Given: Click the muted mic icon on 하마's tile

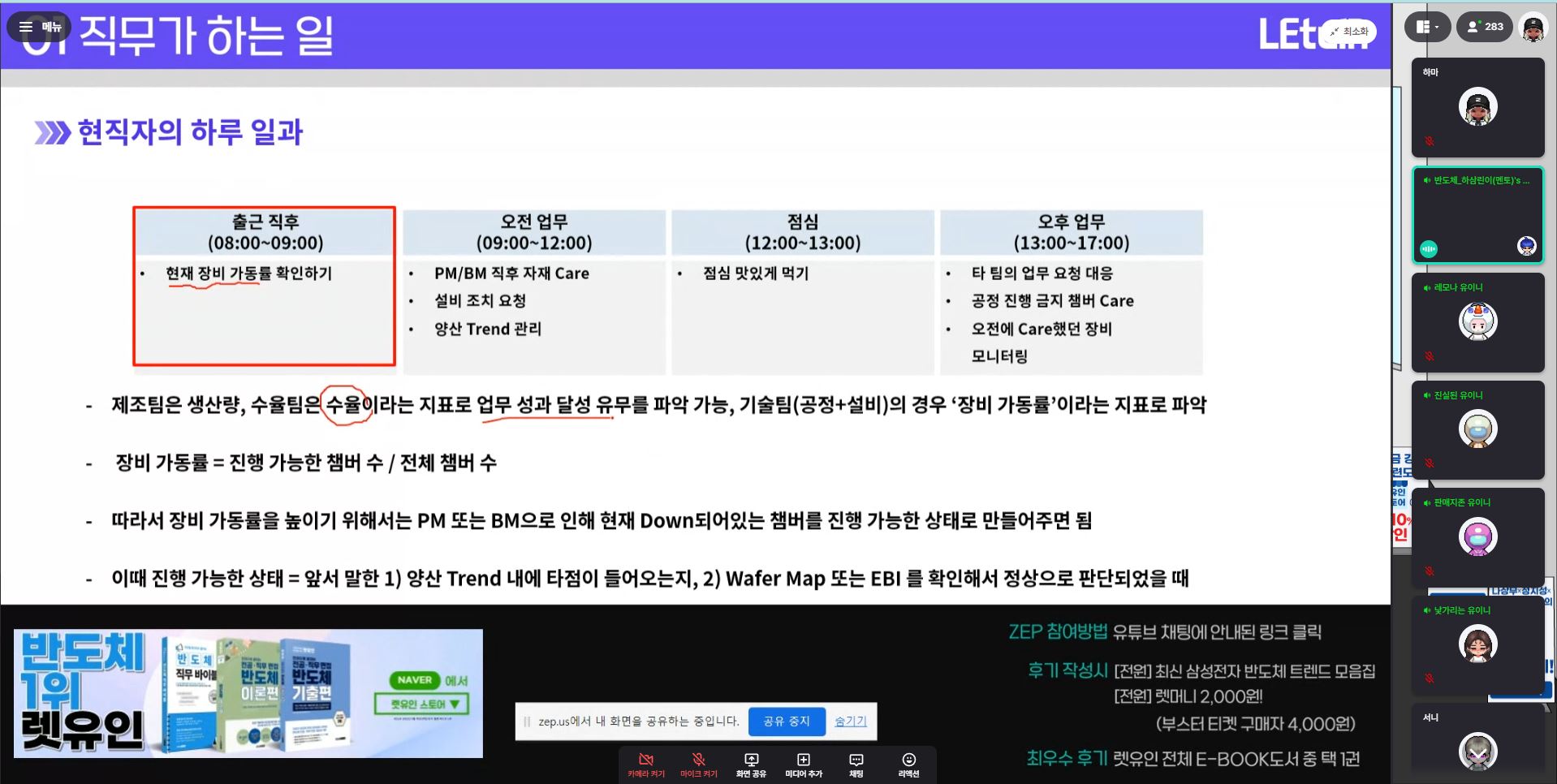Looking at the screenshot, I should (1430, 141).
